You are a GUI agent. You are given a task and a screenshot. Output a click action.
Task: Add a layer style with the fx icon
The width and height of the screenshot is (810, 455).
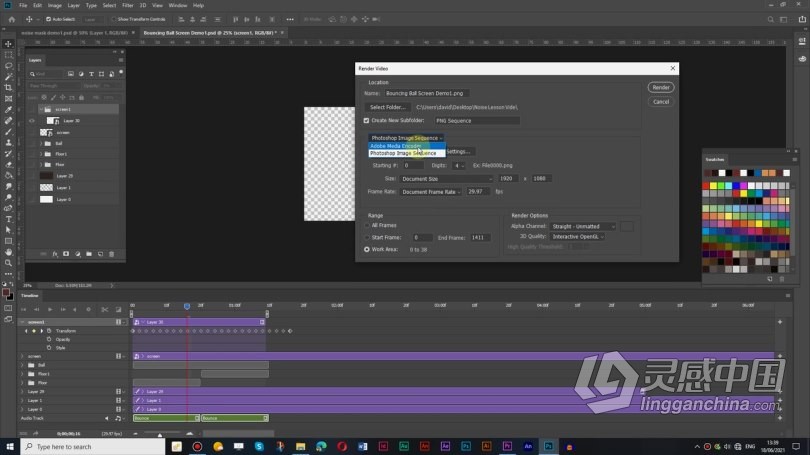[x=55, y=254]
